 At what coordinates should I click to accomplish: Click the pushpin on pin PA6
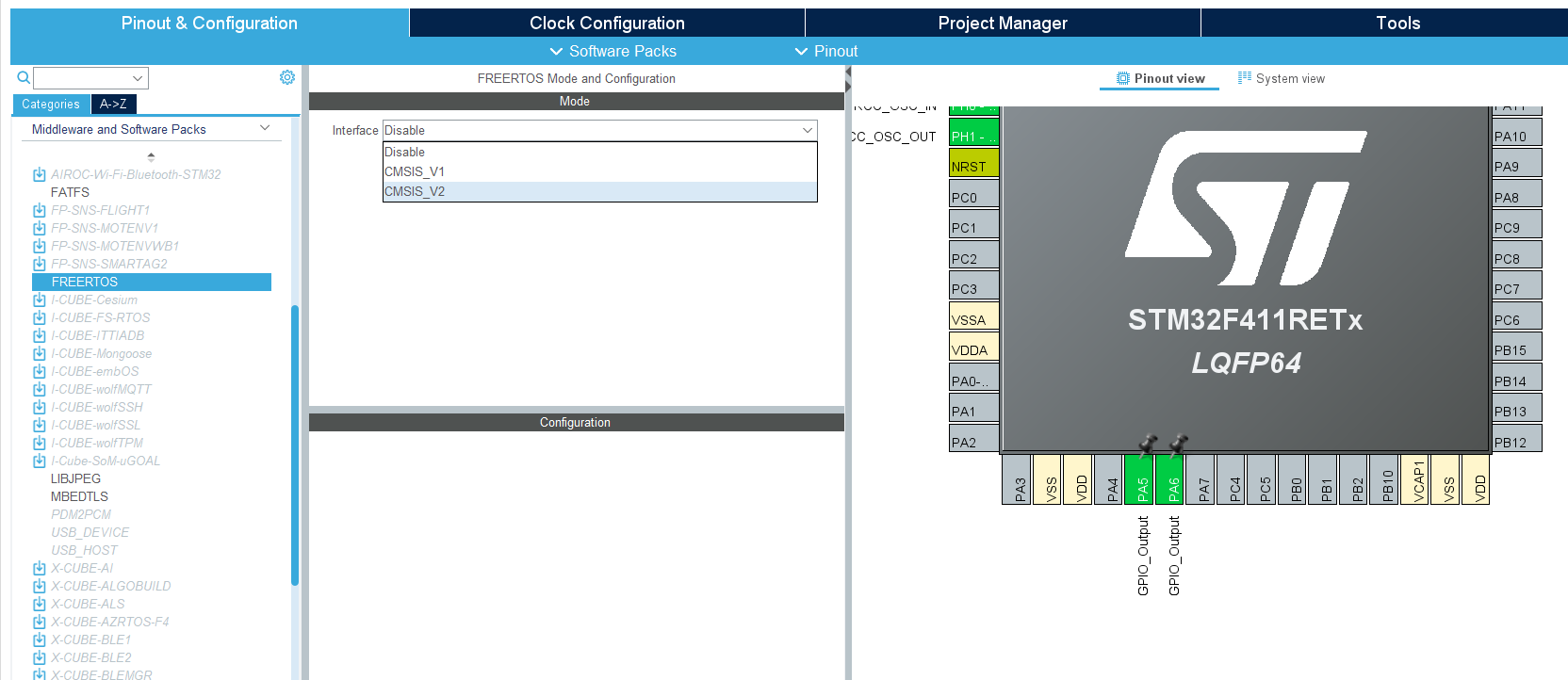coord(1178,444)
